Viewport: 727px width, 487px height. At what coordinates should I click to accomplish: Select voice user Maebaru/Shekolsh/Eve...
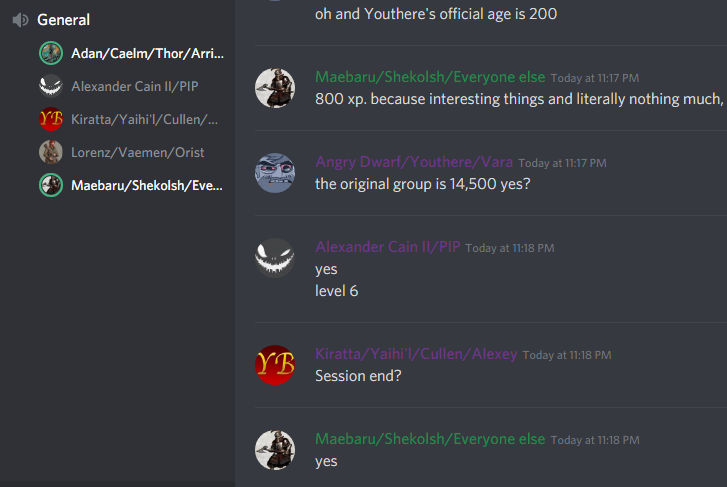tap(132, 185)
